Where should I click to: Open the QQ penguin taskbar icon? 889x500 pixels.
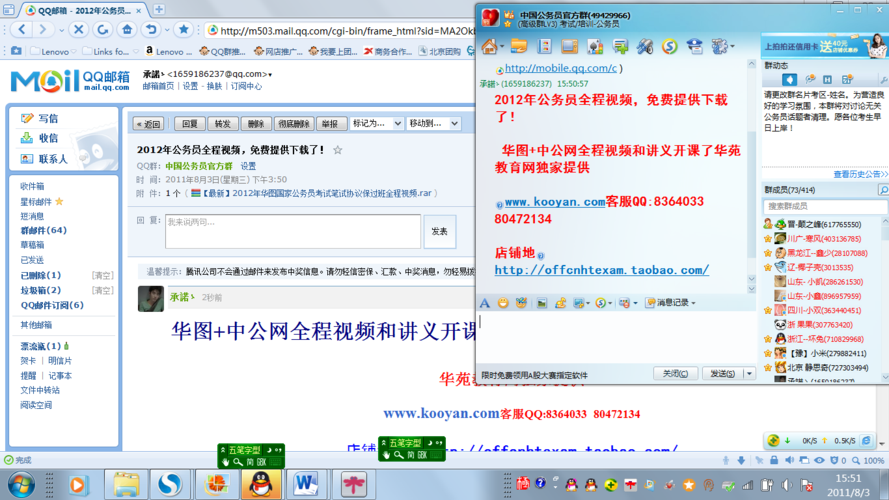261,485
